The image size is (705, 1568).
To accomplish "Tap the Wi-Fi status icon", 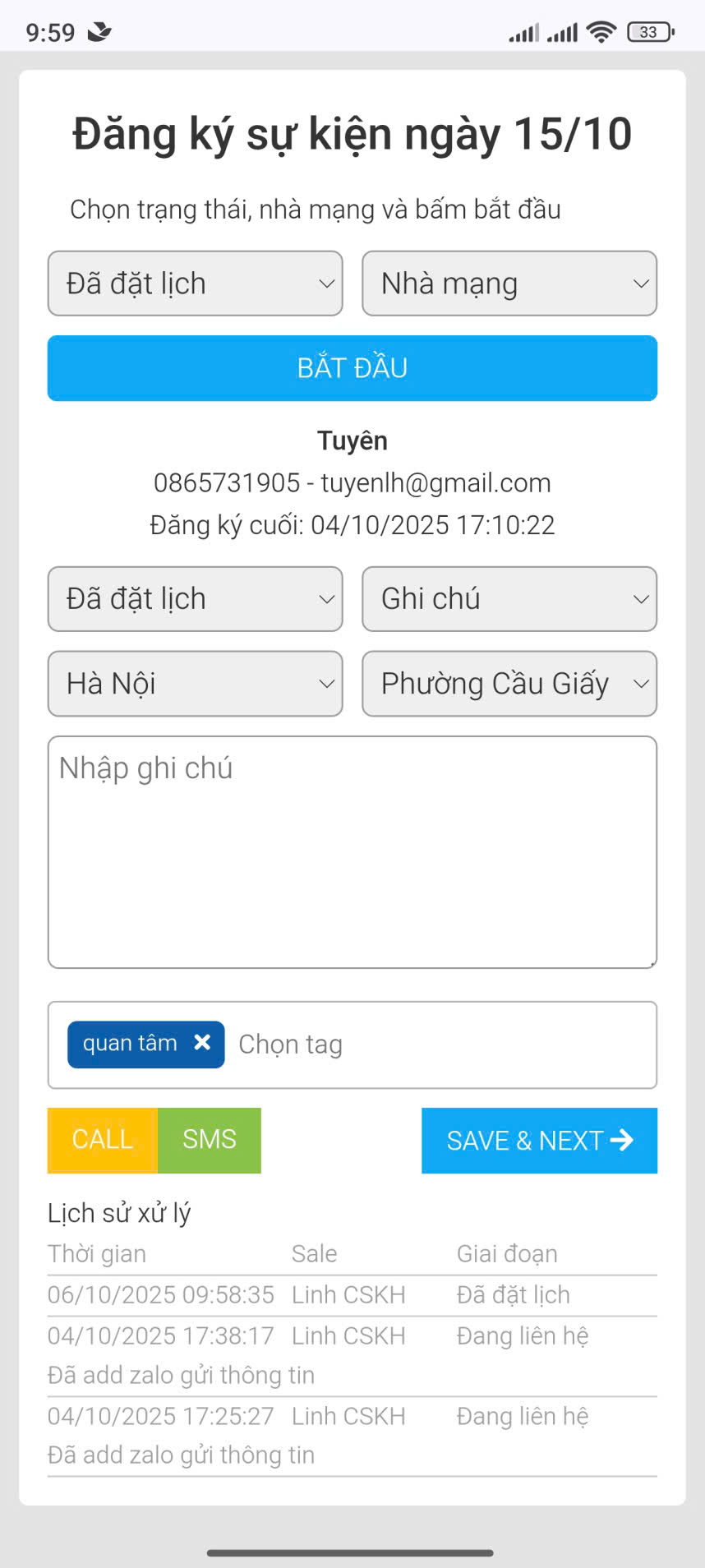I will [601, 32].
